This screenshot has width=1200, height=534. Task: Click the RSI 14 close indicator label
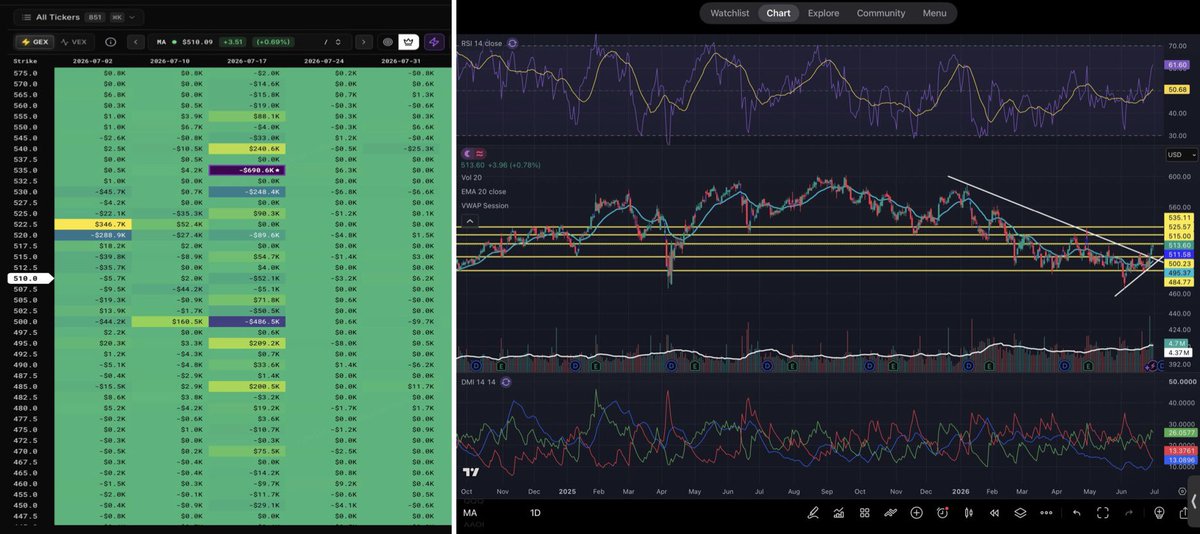482,44
